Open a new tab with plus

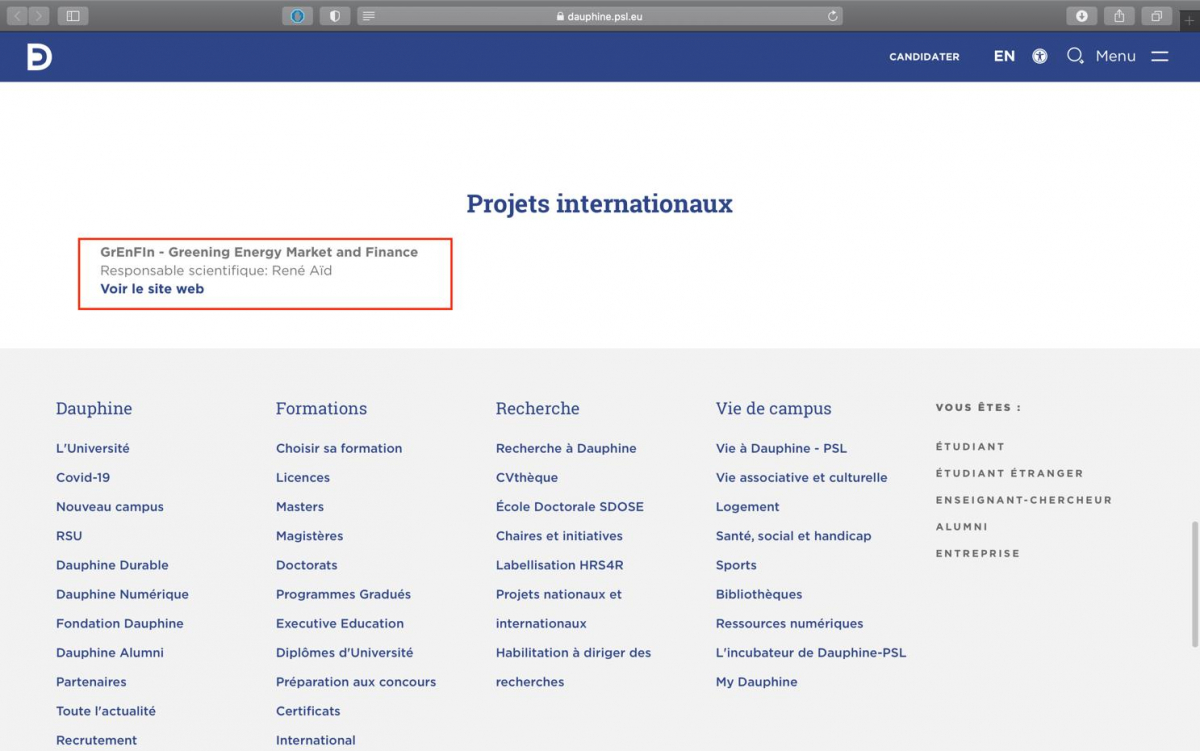[1189, 19]
